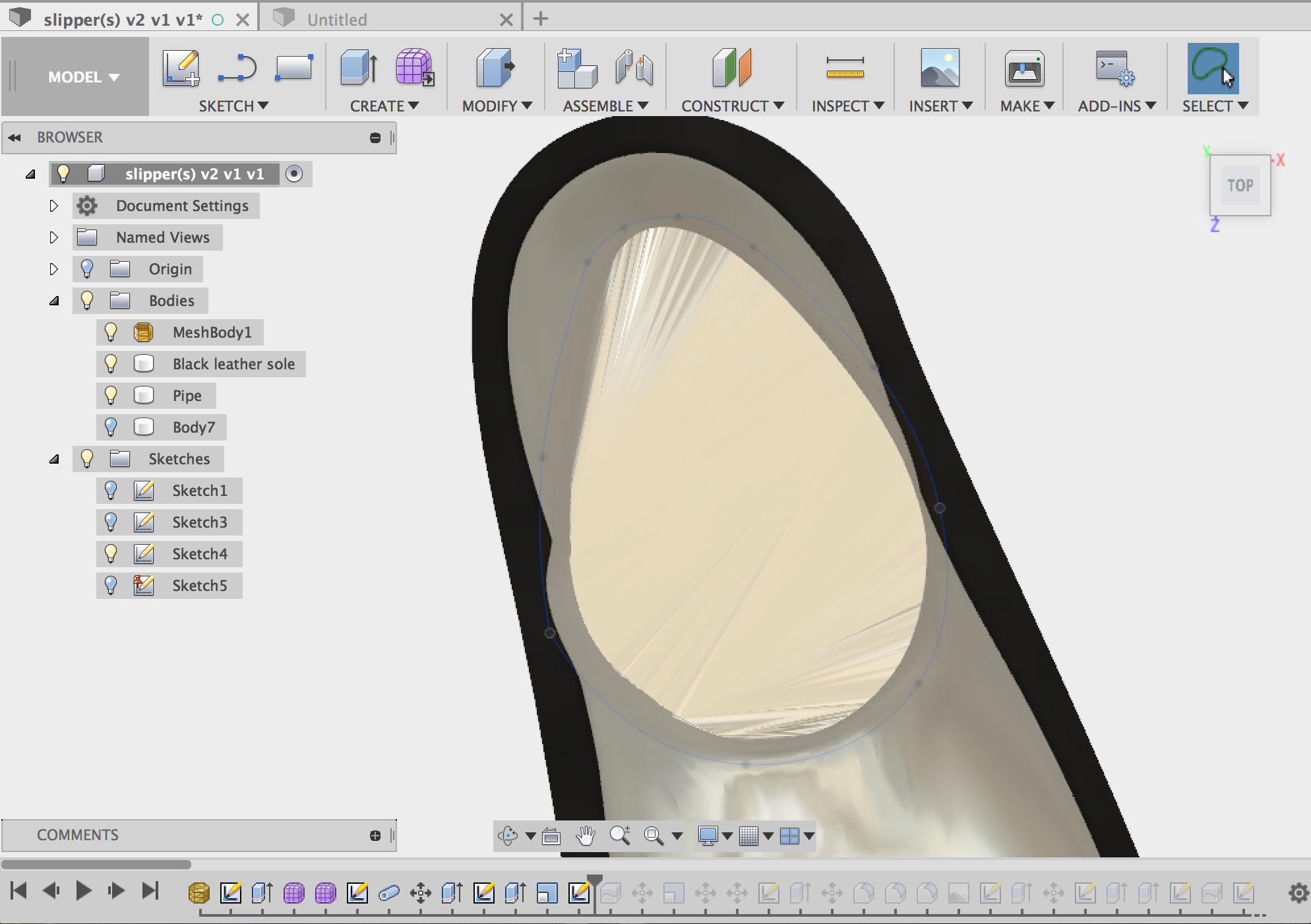Click the Press Pull modify icon
1311x924 pixels.
pyautogui.click(x=495, y=68)
